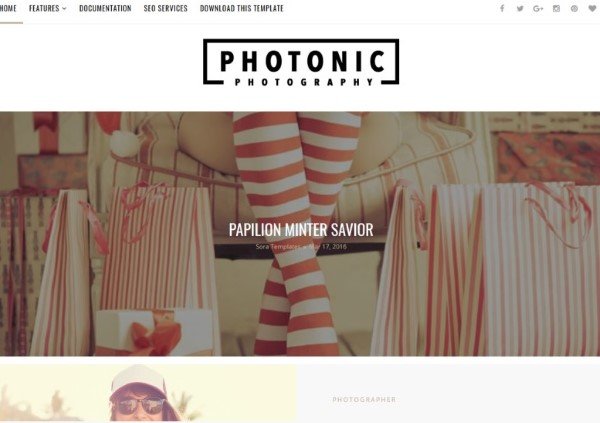
Task: Open the woman with sunglasses thumbnail
Action: click(x=148, y=394)
